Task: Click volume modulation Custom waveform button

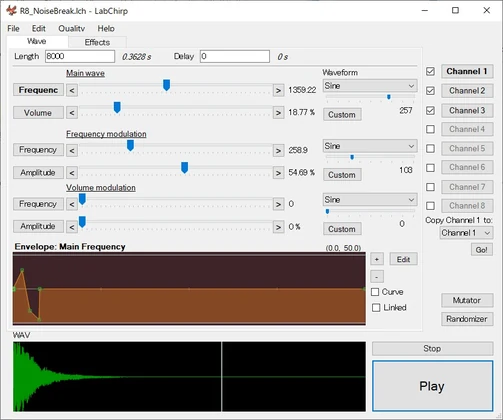Action: (342, 229)
